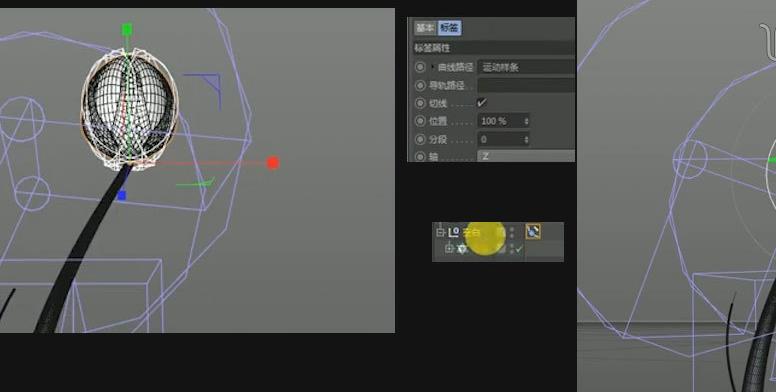776x392 pixels.
Task: Toggle the 切线 tangential checkbox
Action: pos(482,103)
